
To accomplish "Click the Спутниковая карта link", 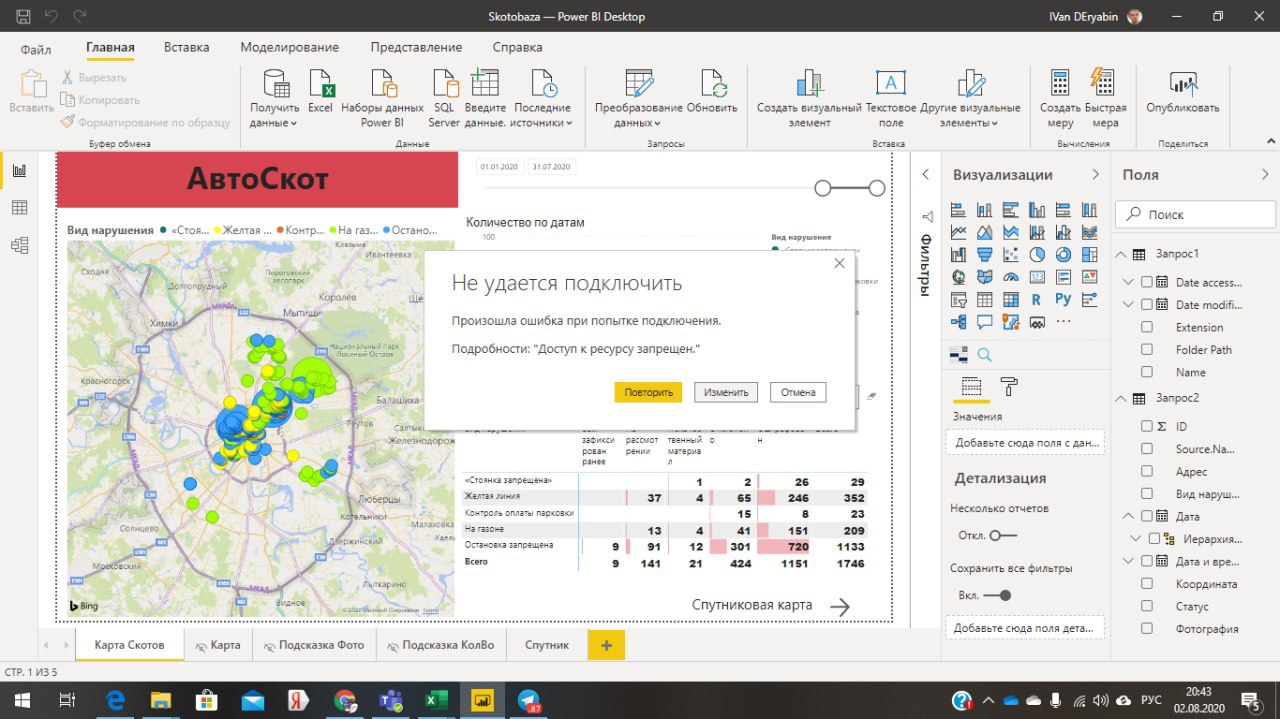I will click(x=752, y=605).
